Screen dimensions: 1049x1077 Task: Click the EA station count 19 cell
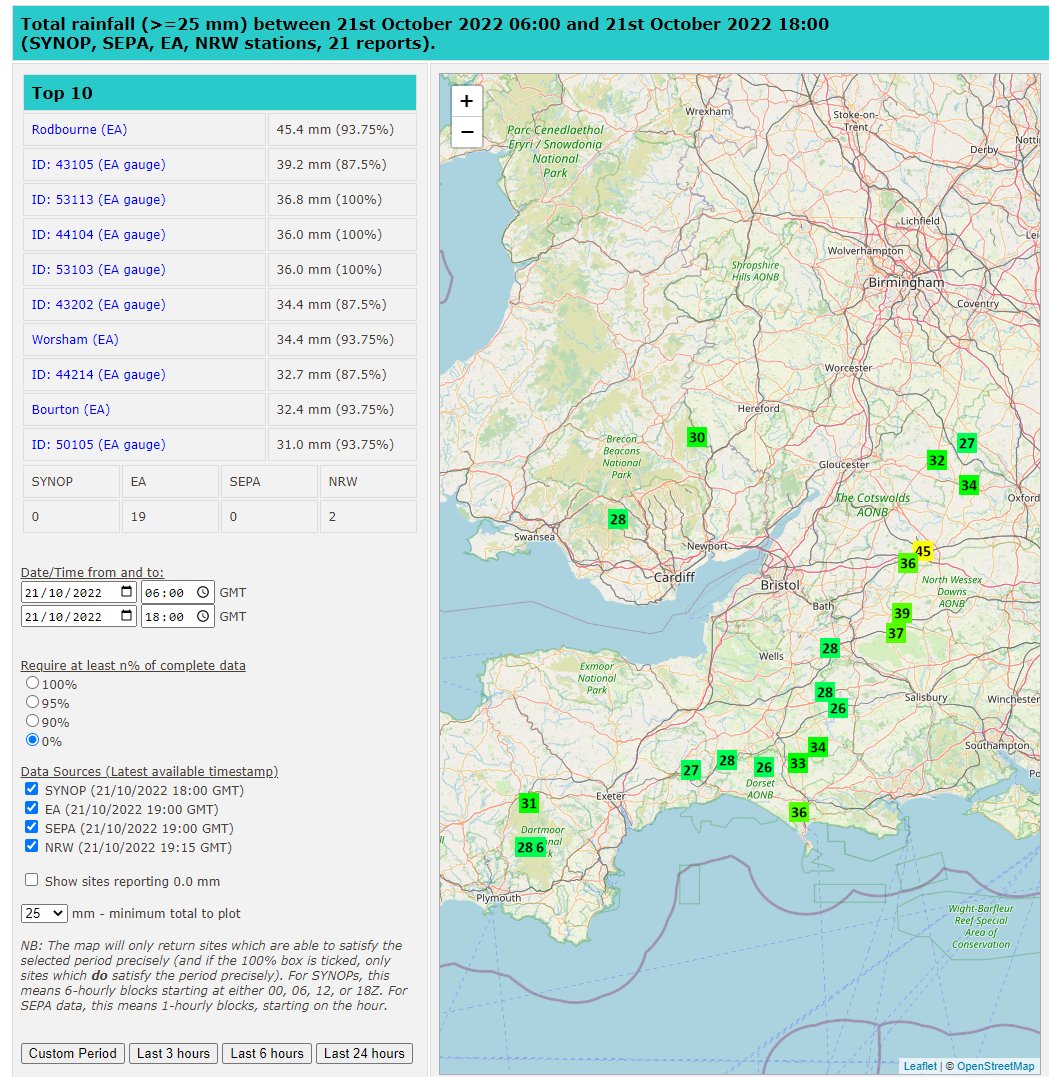(x=170, y=517)
